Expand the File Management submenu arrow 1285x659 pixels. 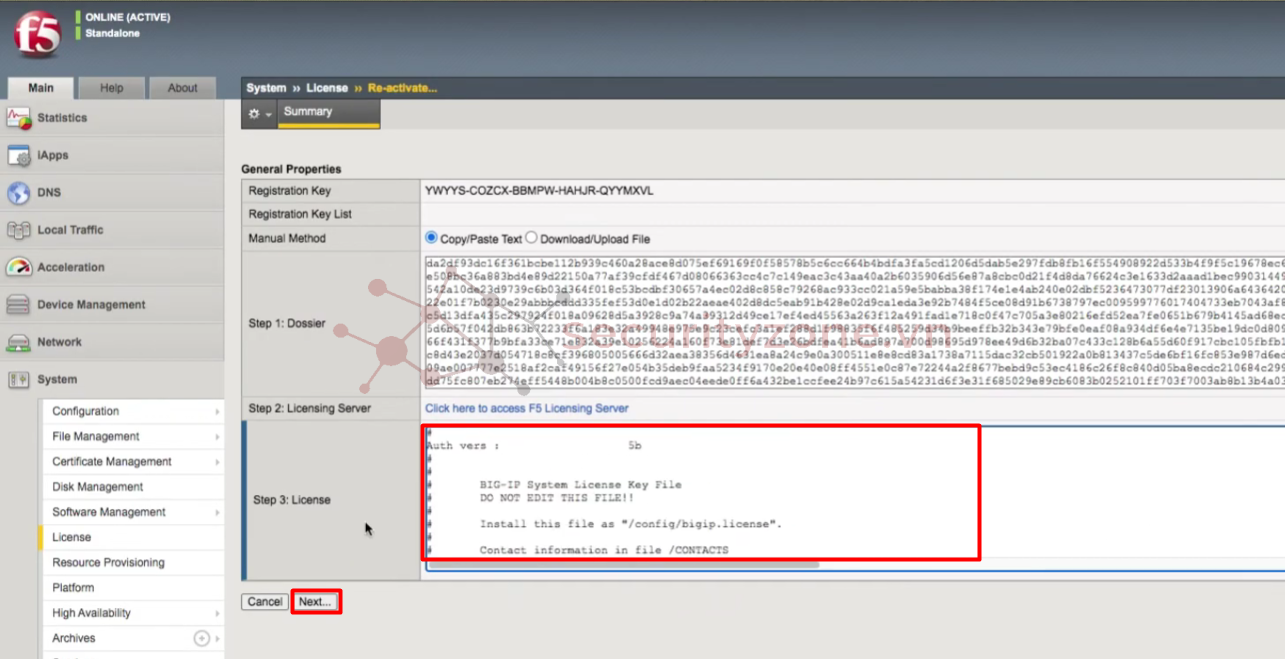217,437
